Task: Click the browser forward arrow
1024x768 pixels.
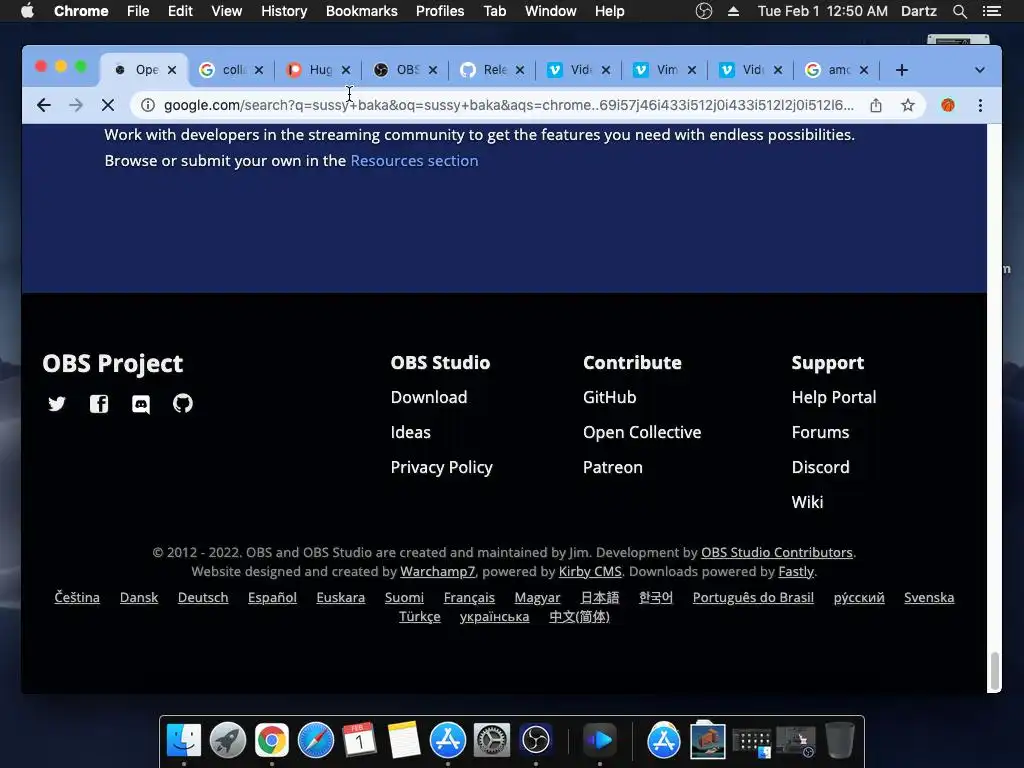Action: pyautogui.click(x=76, y=105)
